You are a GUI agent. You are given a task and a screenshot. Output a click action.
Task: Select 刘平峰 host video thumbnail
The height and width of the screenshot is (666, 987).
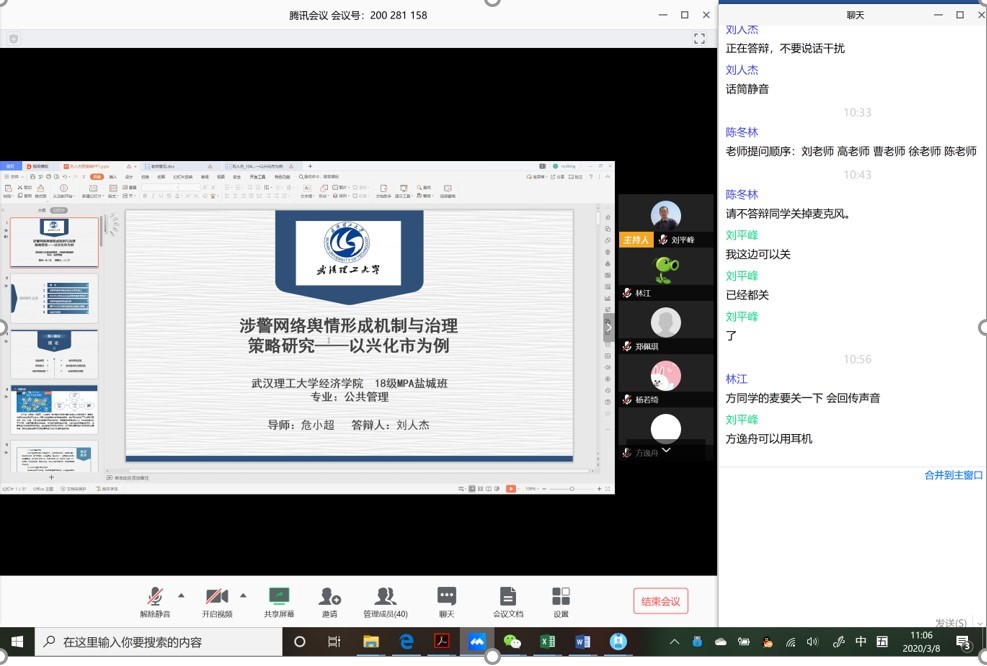tap(666, 220)
